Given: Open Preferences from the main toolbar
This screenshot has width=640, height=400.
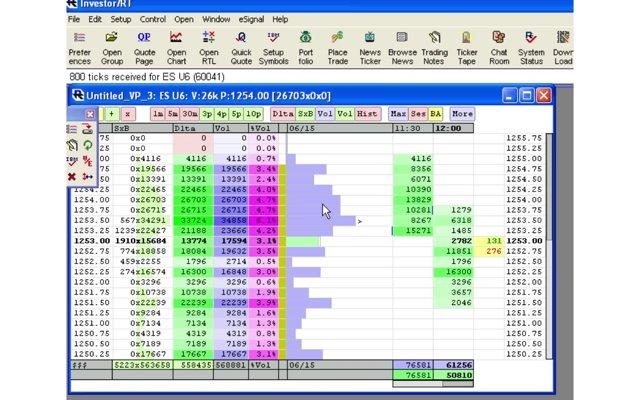Looking at the screenshot, I should pos(80,48).
